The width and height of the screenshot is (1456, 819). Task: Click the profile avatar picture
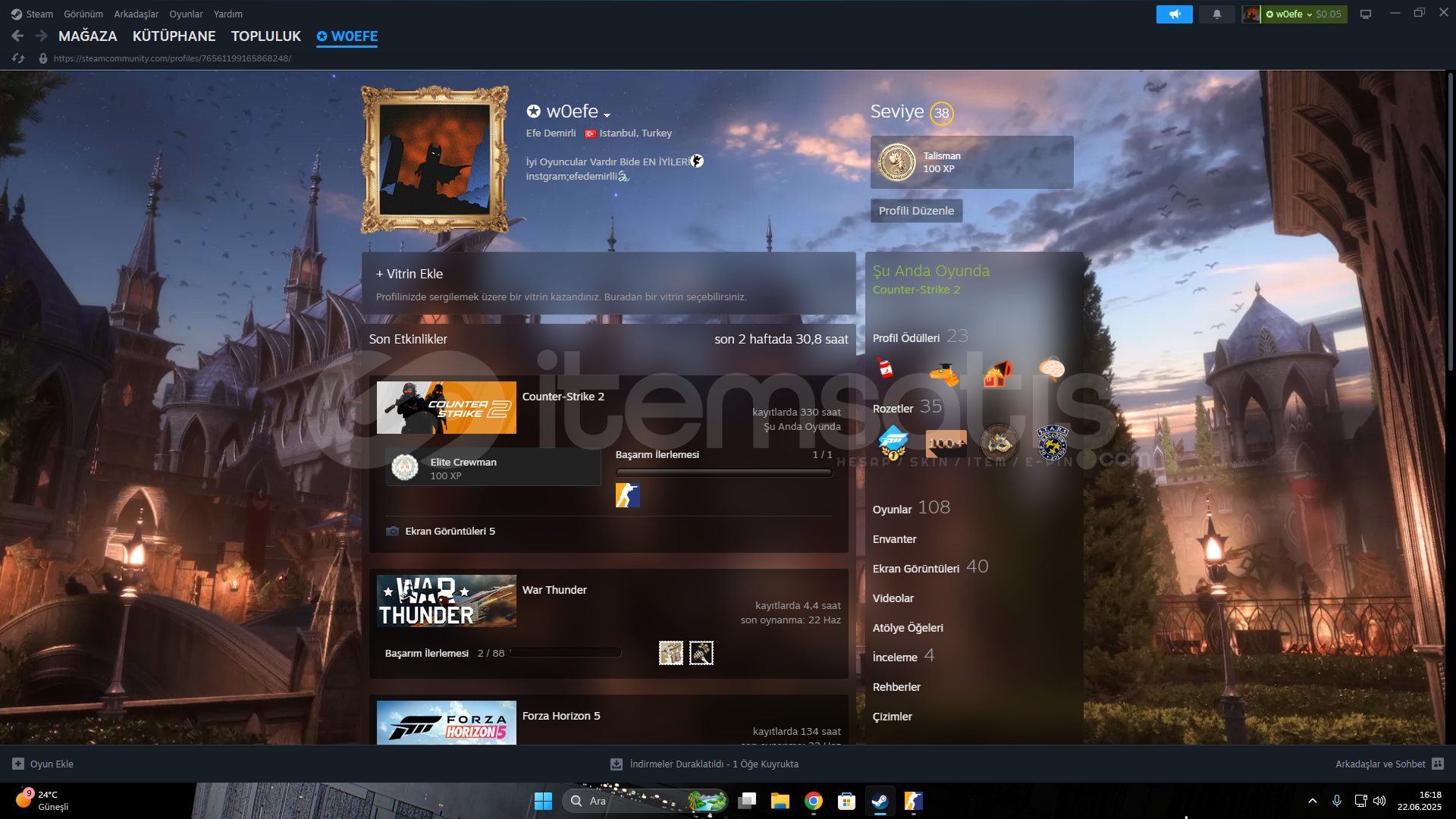click(x=435, y=159)
